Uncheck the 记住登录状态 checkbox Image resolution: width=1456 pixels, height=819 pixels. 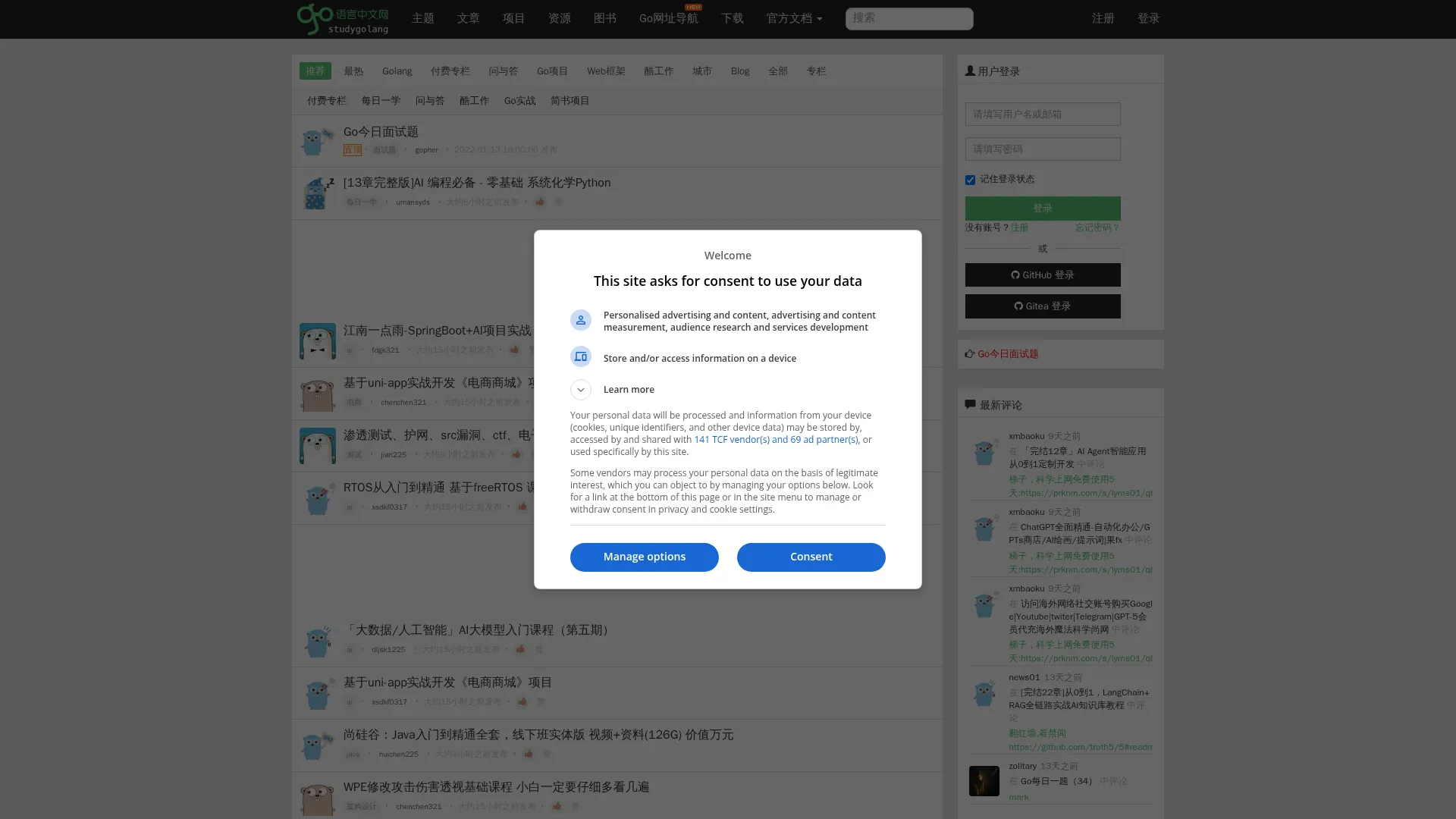coord(969,180)
